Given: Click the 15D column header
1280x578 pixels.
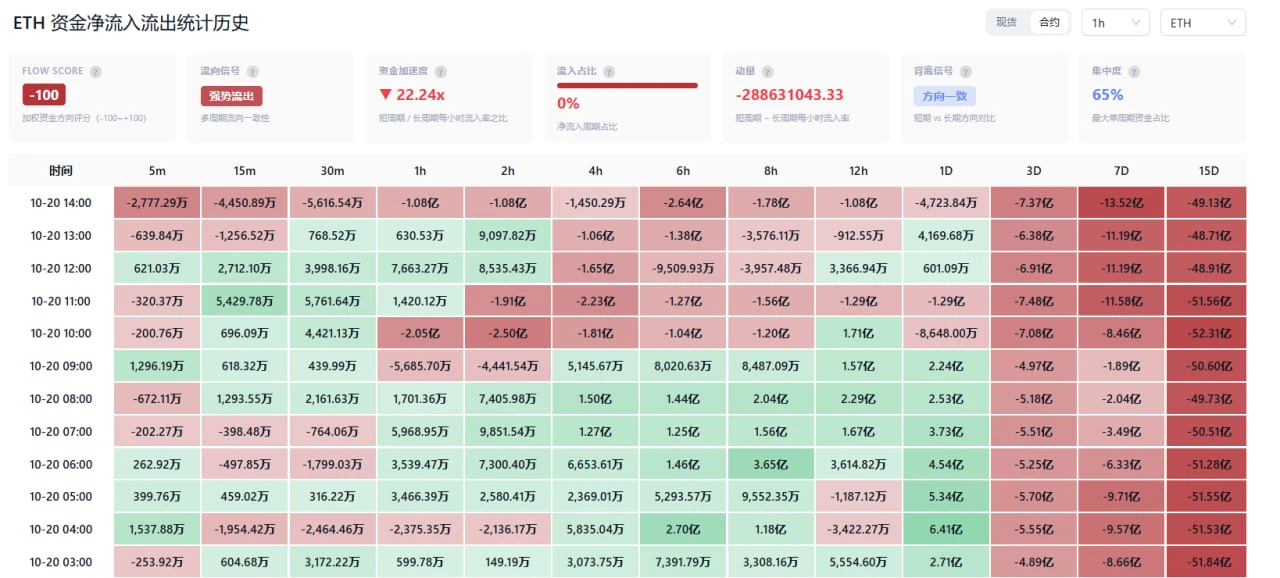Looking at the screenshot, I should 1208,171.
